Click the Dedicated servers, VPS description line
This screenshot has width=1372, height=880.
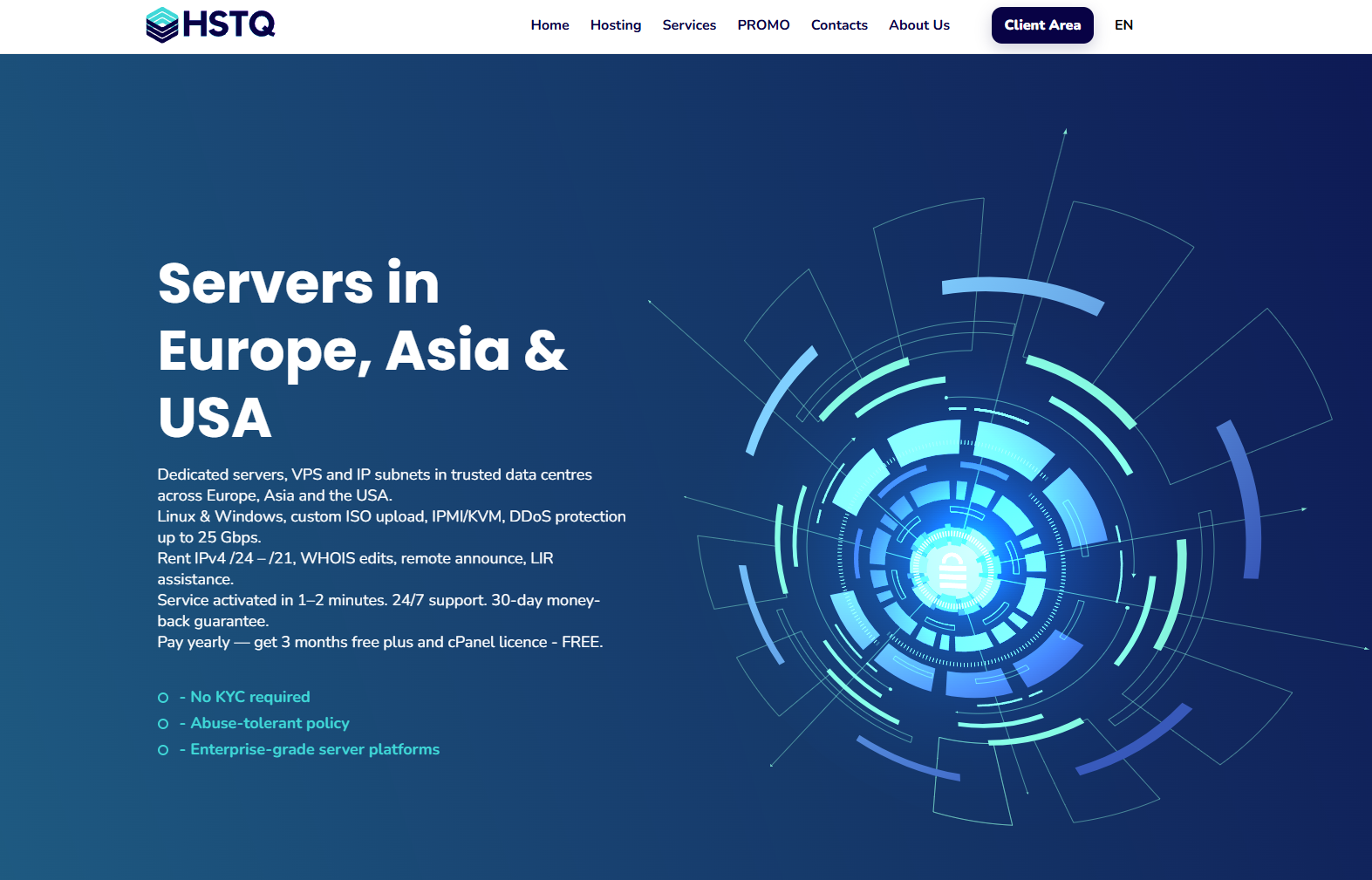coord(374,474)
